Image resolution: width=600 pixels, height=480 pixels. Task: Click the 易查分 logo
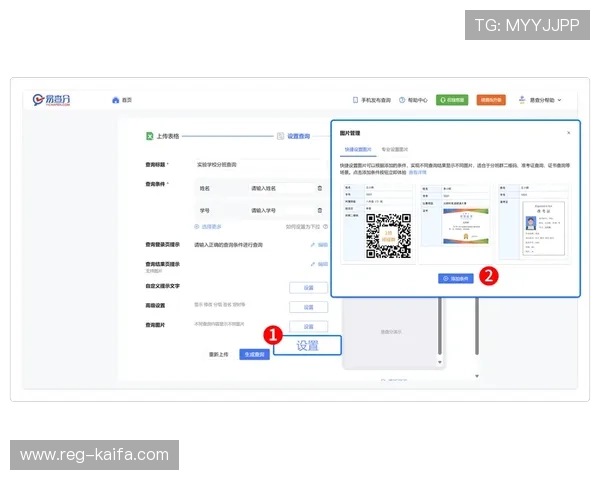(x=51, y=100)
